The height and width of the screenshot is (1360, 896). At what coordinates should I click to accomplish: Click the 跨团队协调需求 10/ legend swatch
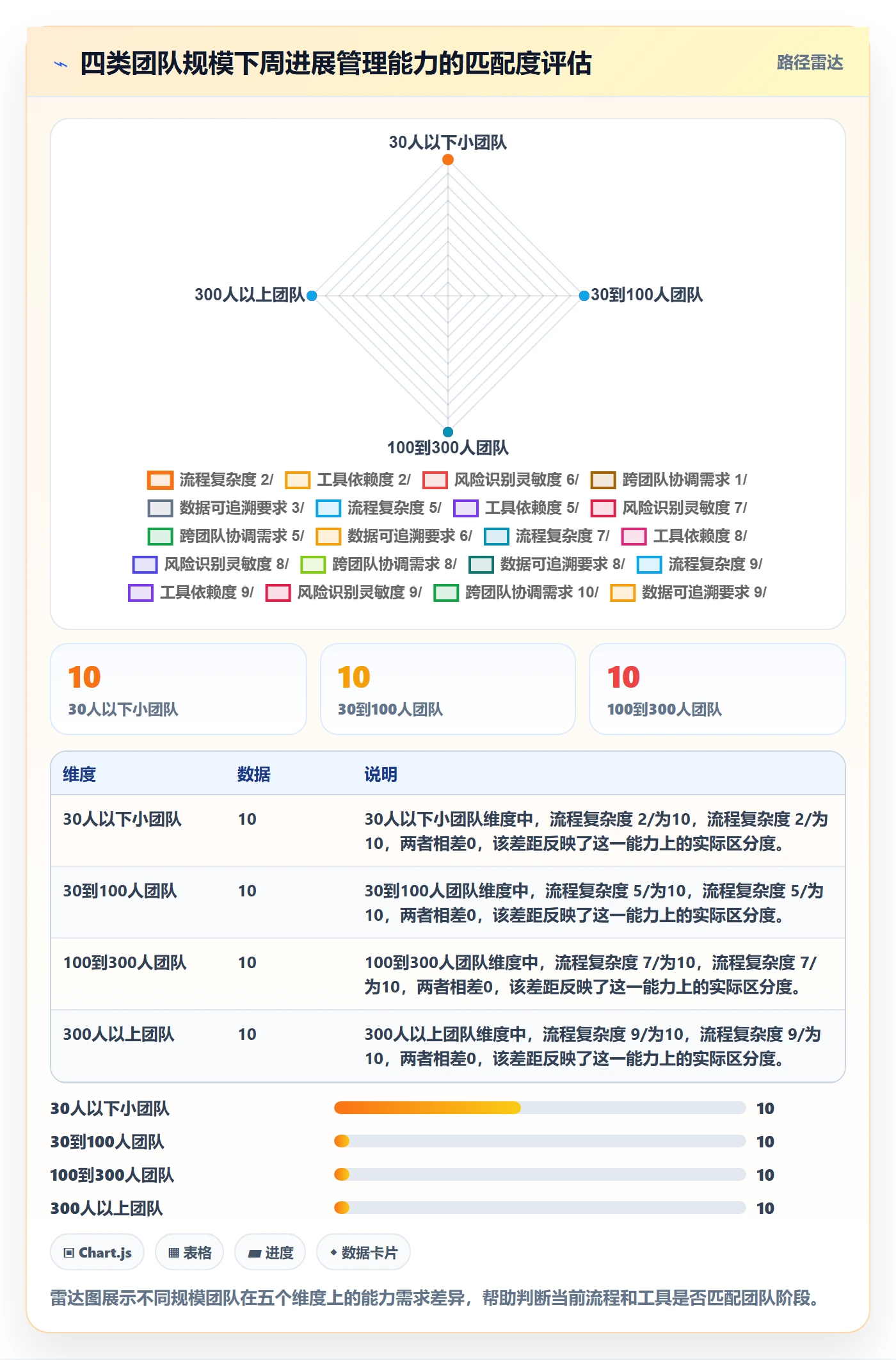click(x=446, y=593)
